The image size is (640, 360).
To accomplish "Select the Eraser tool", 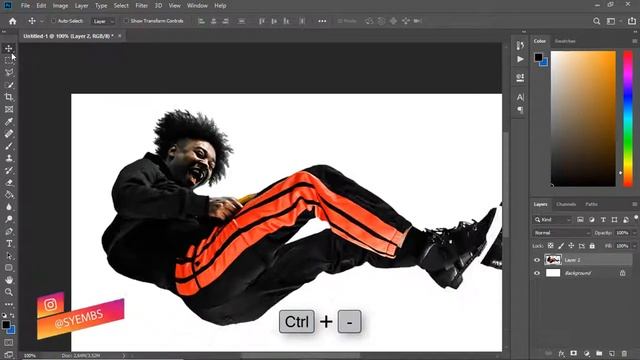I will [9, 183].
